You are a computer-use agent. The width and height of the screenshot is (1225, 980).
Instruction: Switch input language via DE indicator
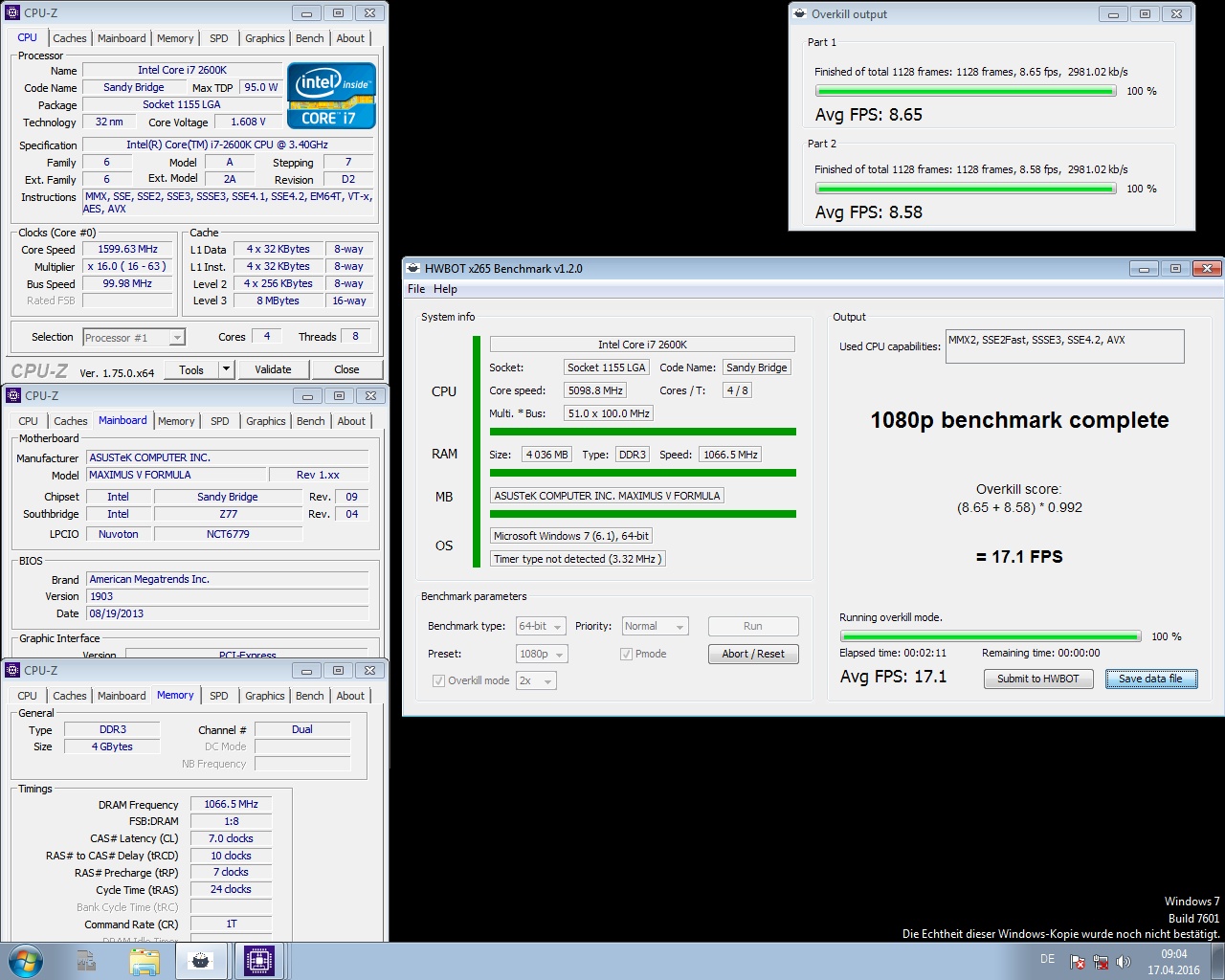click(x=1047, y=959)
